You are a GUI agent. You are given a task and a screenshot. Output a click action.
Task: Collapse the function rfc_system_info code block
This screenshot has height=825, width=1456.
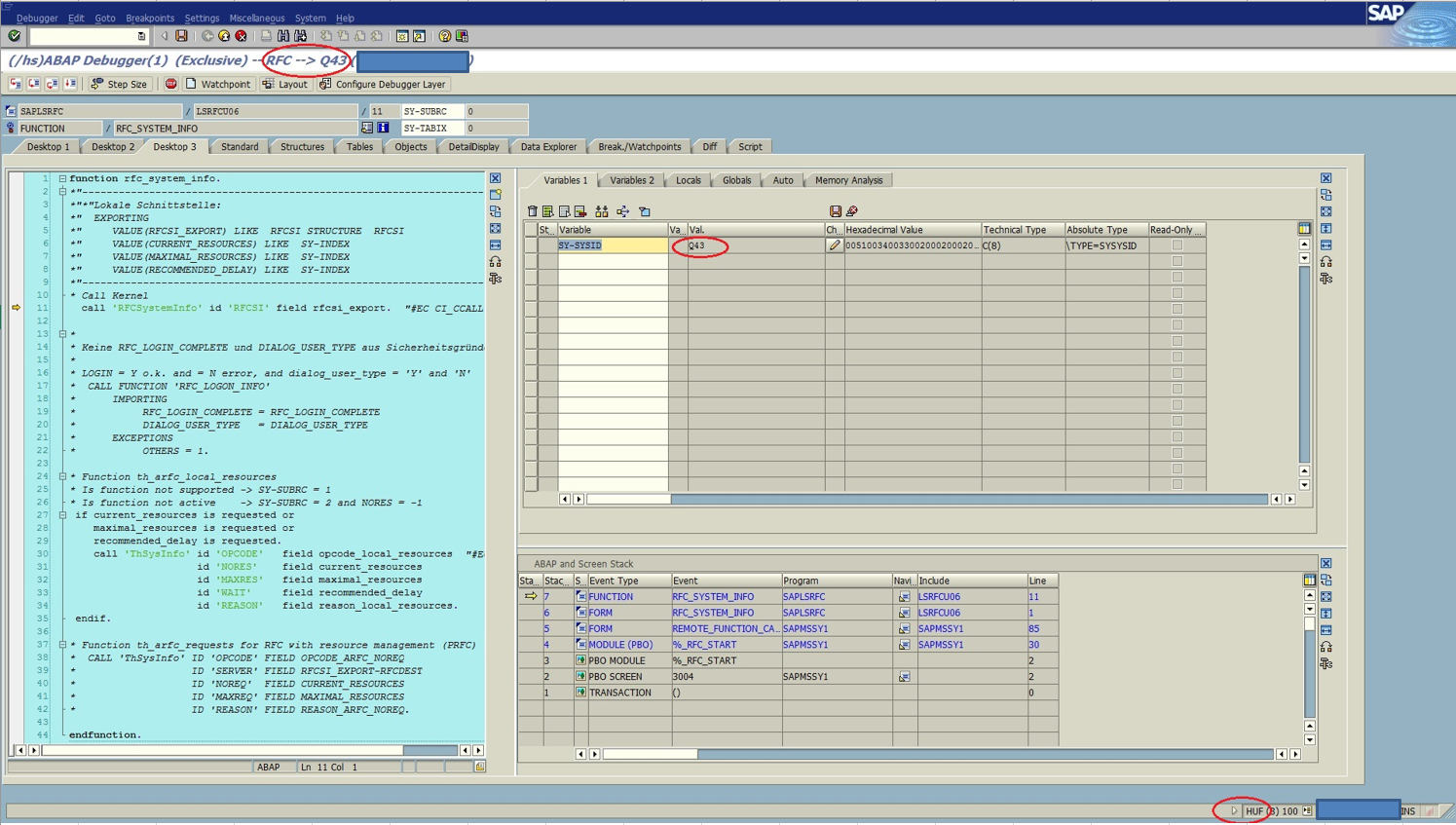point(62,179)
